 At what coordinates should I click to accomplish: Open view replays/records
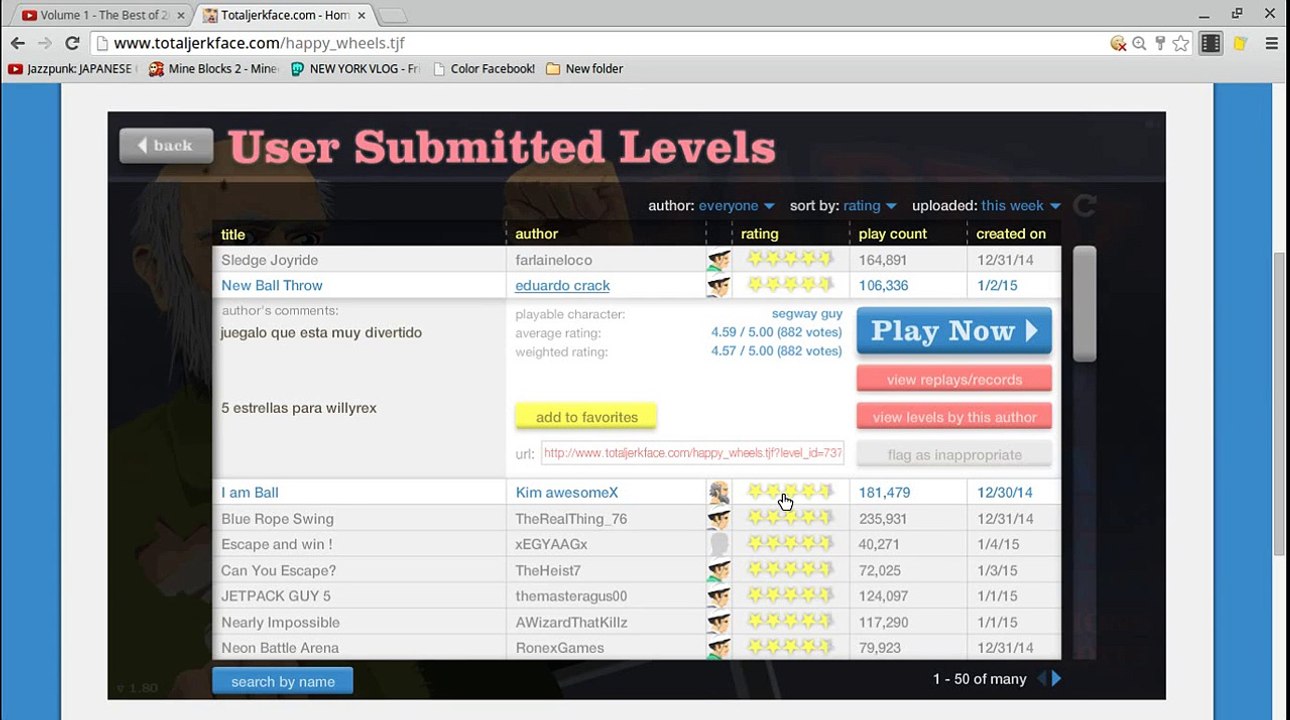(x=954, y=379)
